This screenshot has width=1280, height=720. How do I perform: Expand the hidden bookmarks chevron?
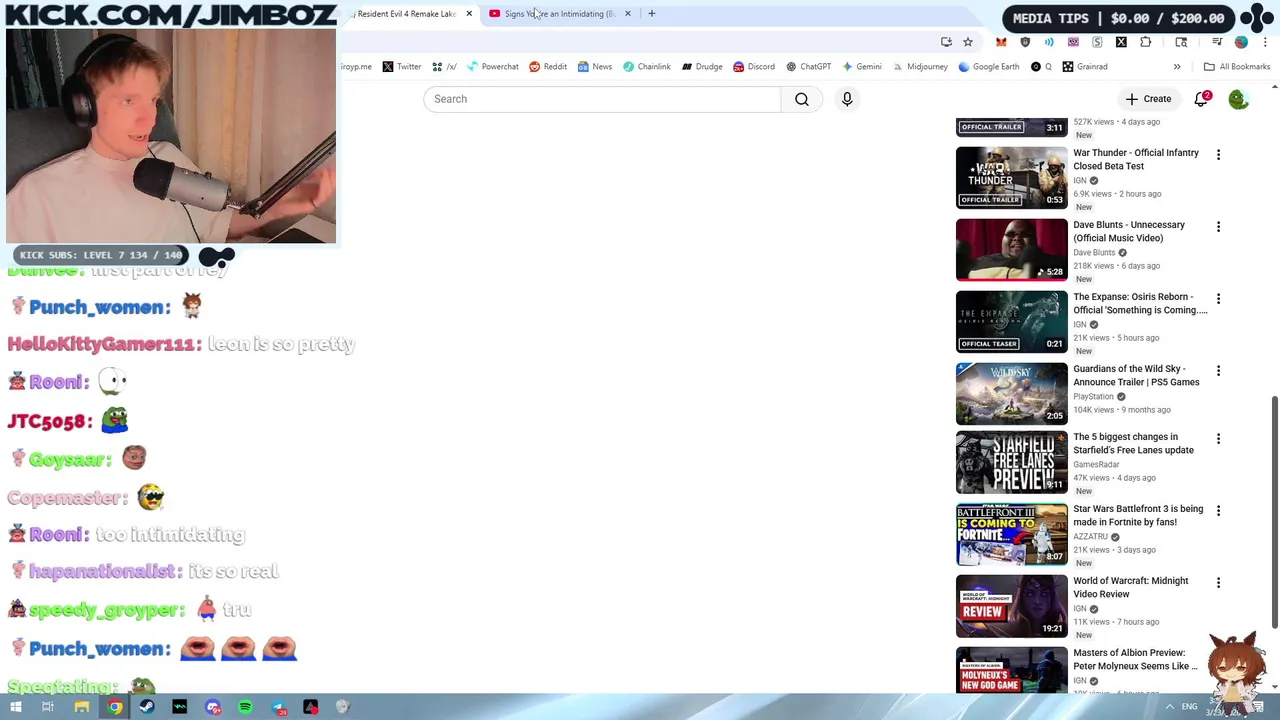(x=1177, y=67)
